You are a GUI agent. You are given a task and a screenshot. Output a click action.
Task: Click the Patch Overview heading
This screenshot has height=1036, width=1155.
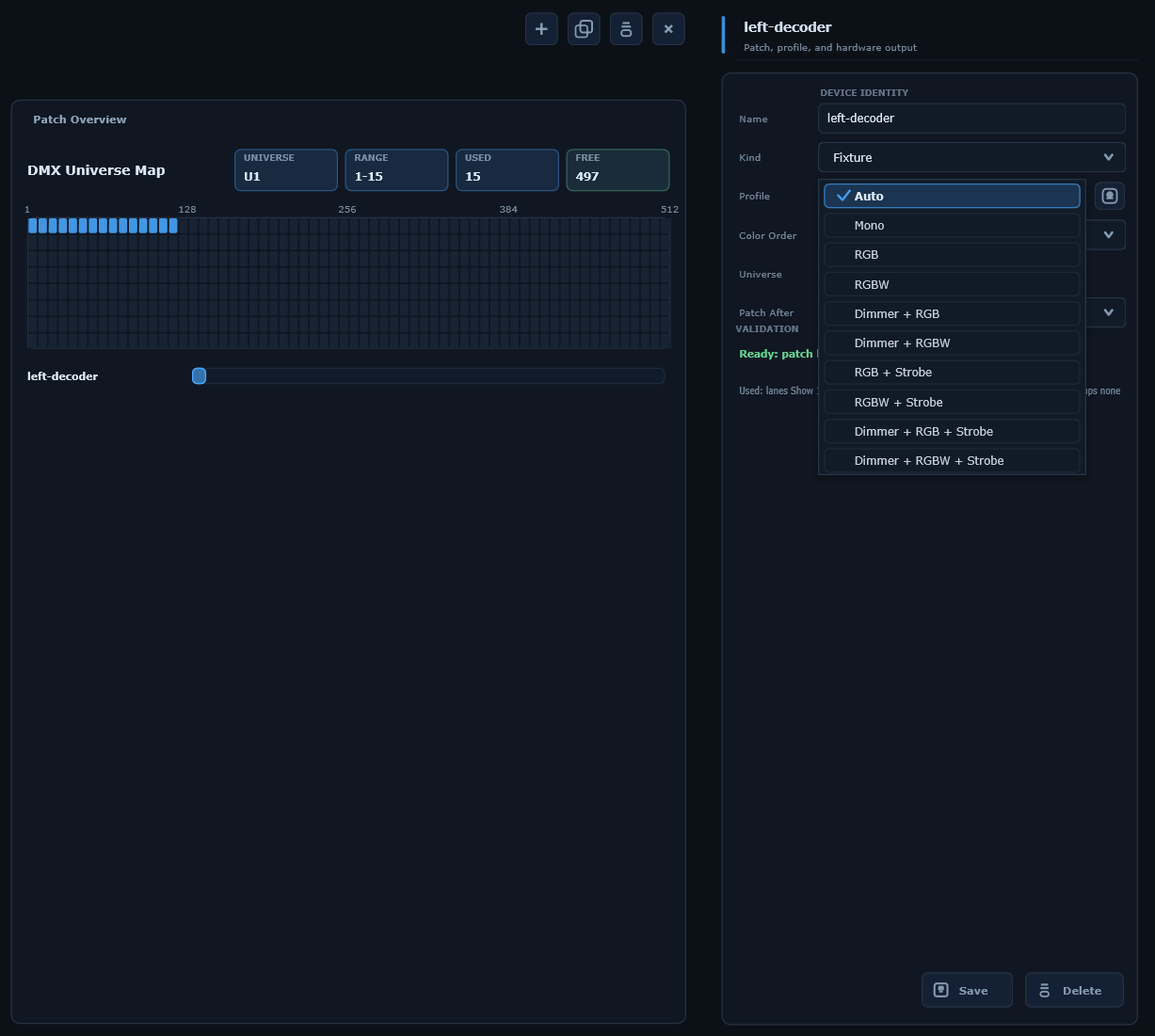80,120
